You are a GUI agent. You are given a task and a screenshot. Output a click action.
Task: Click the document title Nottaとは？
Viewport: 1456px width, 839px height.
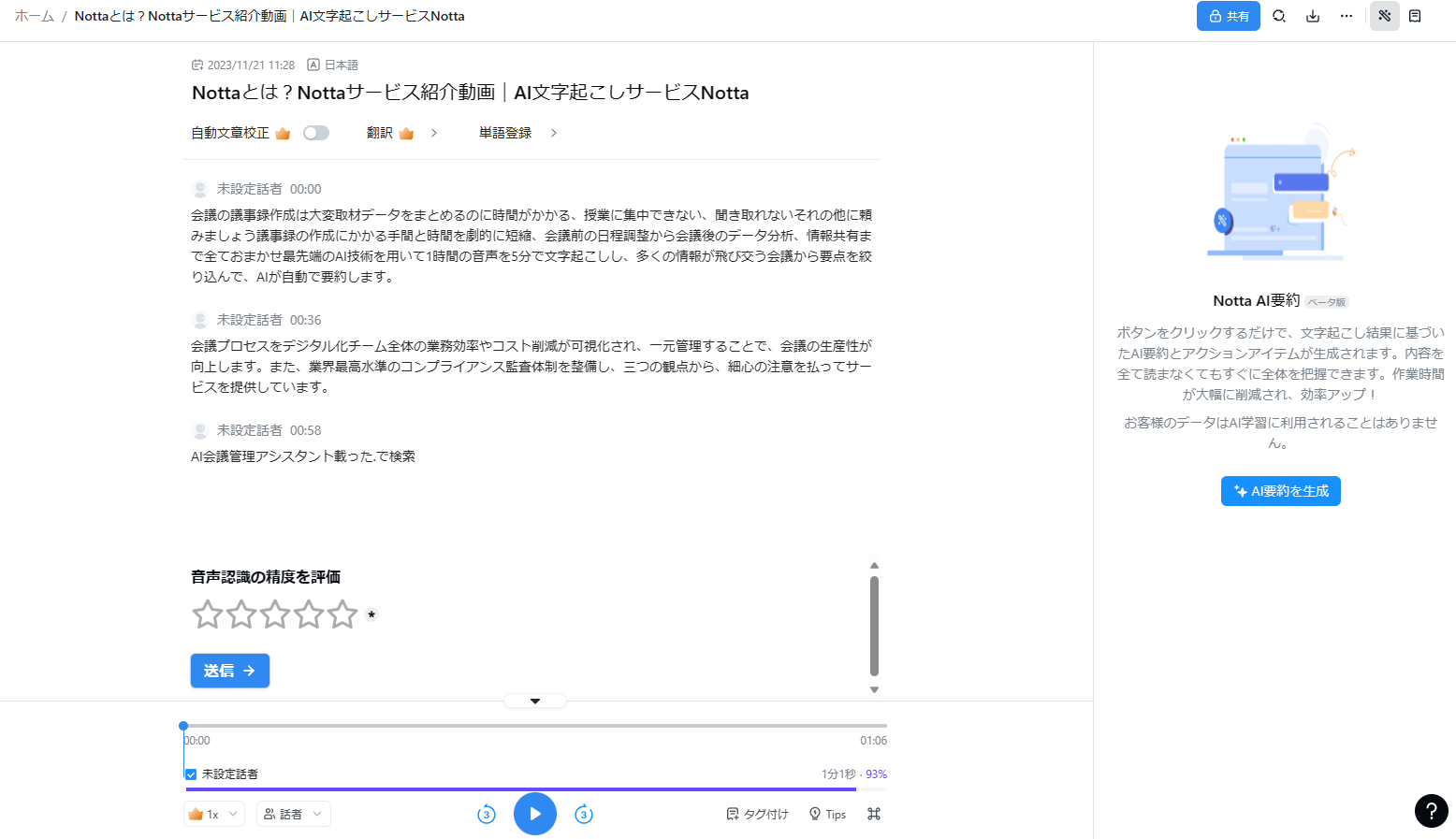click(470, 93)
